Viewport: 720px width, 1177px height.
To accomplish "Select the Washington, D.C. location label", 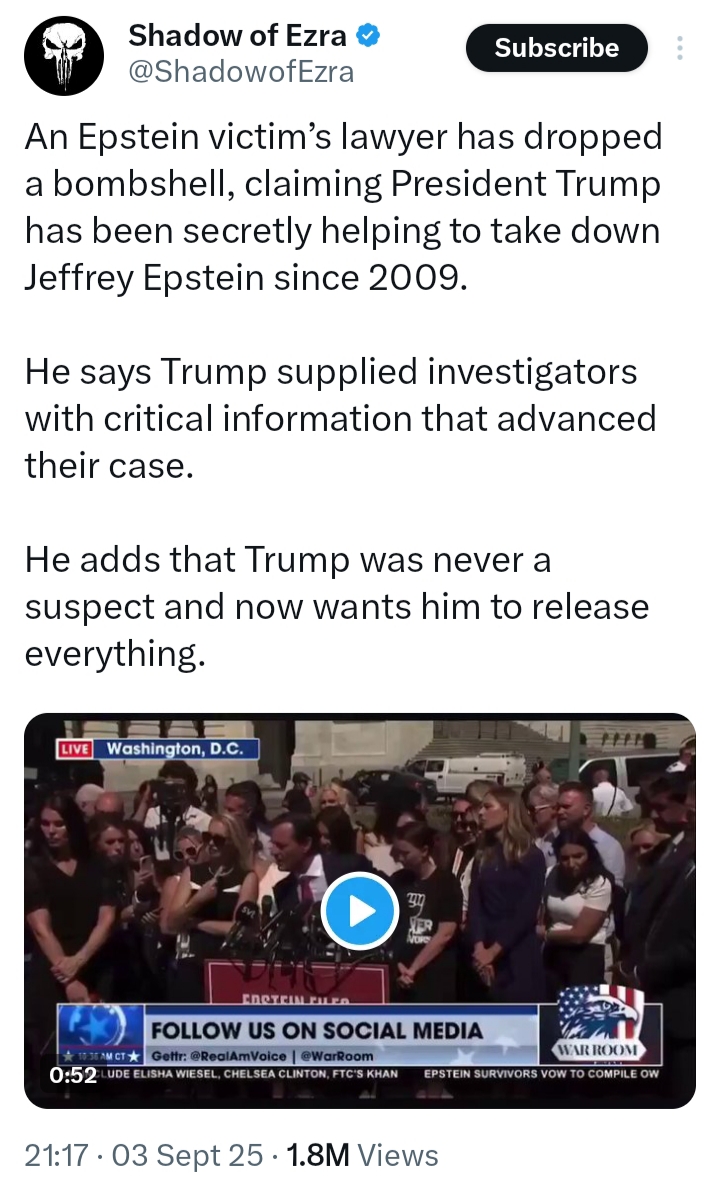I will coord(175,749).
